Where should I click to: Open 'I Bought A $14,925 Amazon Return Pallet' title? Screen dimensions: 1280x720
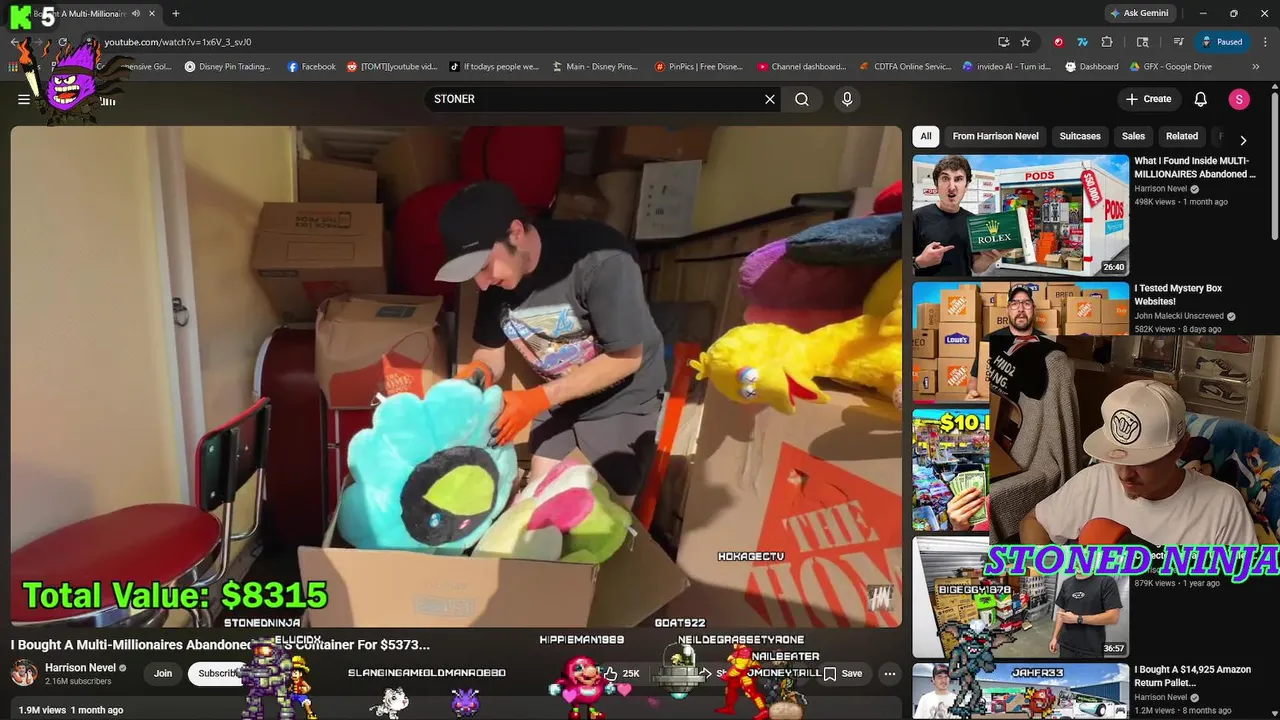pos(1192,676)
